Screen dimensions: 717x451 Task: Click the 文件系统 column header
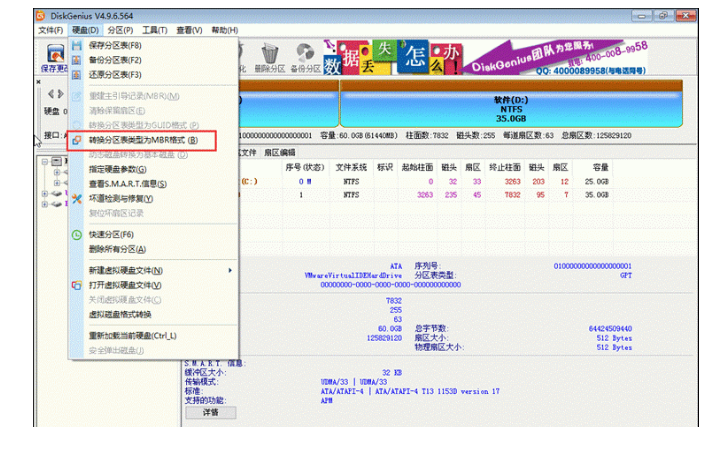[351, 167]
